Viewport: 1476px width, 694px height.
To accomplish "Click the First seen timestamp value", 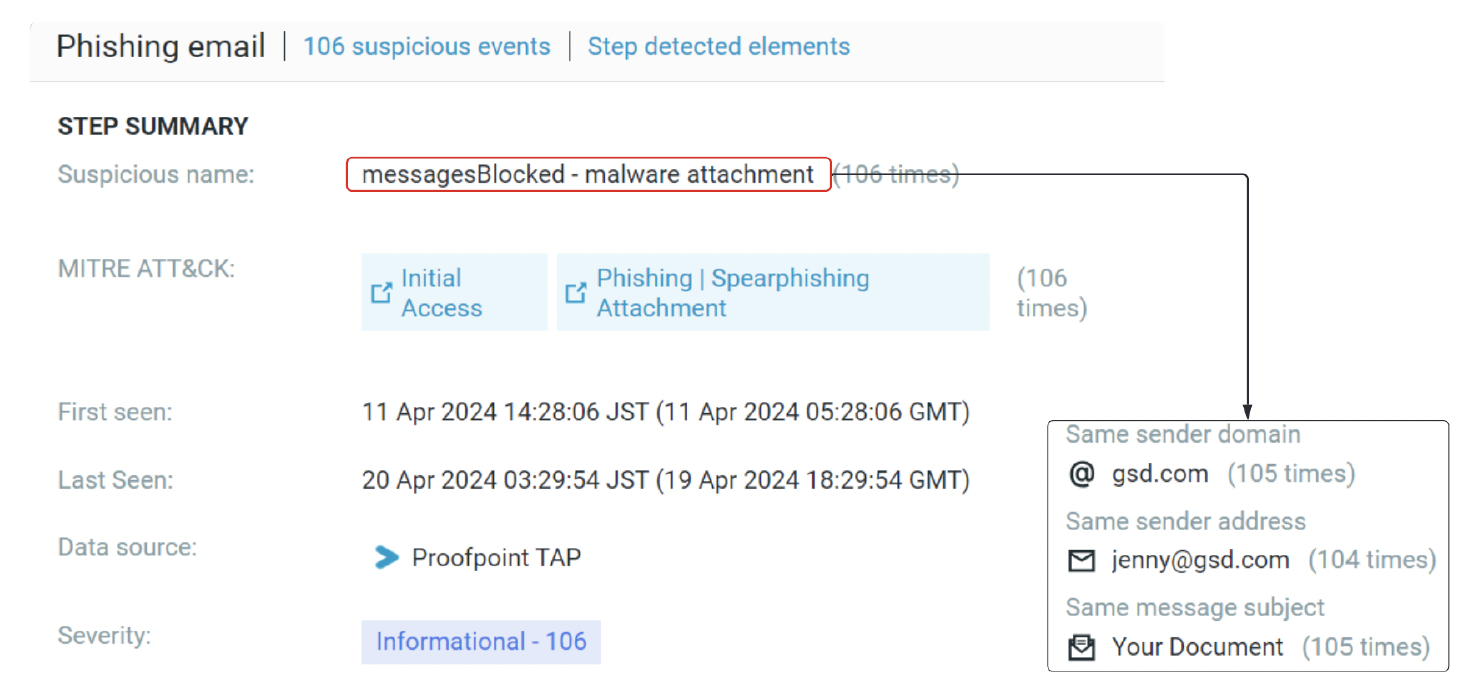I will [665, 412].
